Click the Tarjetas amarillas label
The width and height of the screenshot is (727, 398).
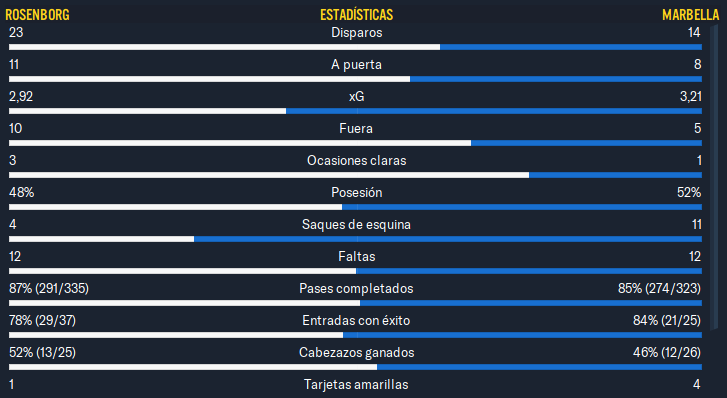tap(356, 385)
